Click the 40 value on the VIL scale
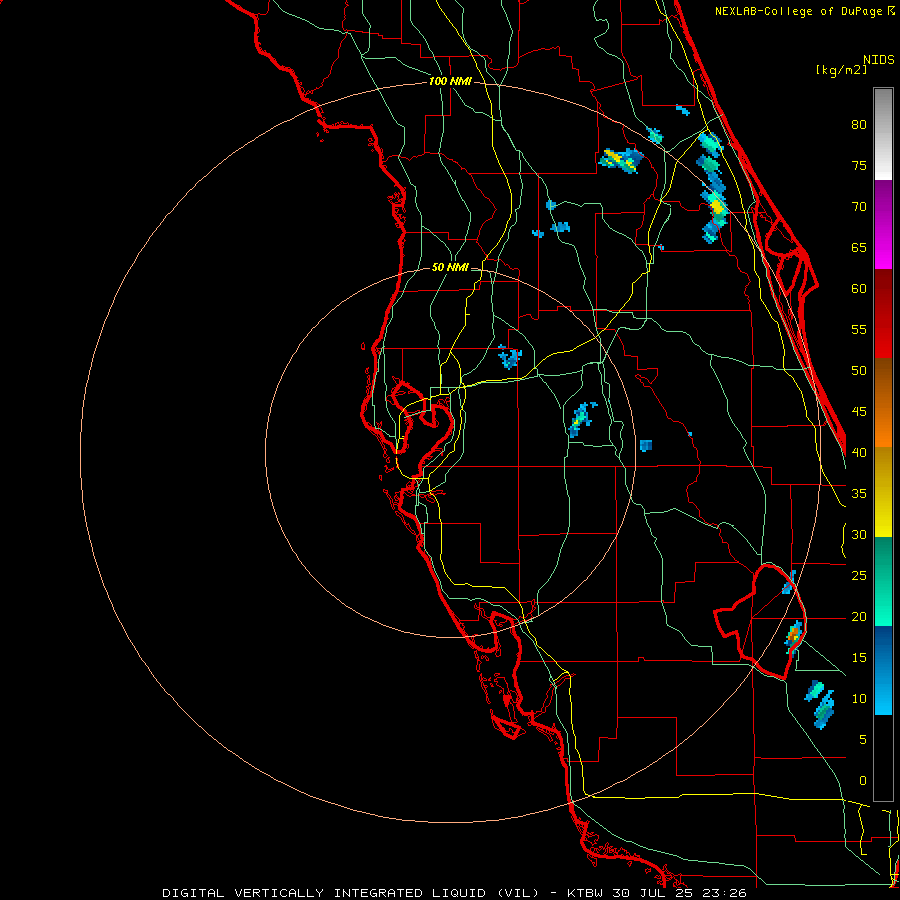This screenshot has width=900, height=900. [x=859, y=453]
